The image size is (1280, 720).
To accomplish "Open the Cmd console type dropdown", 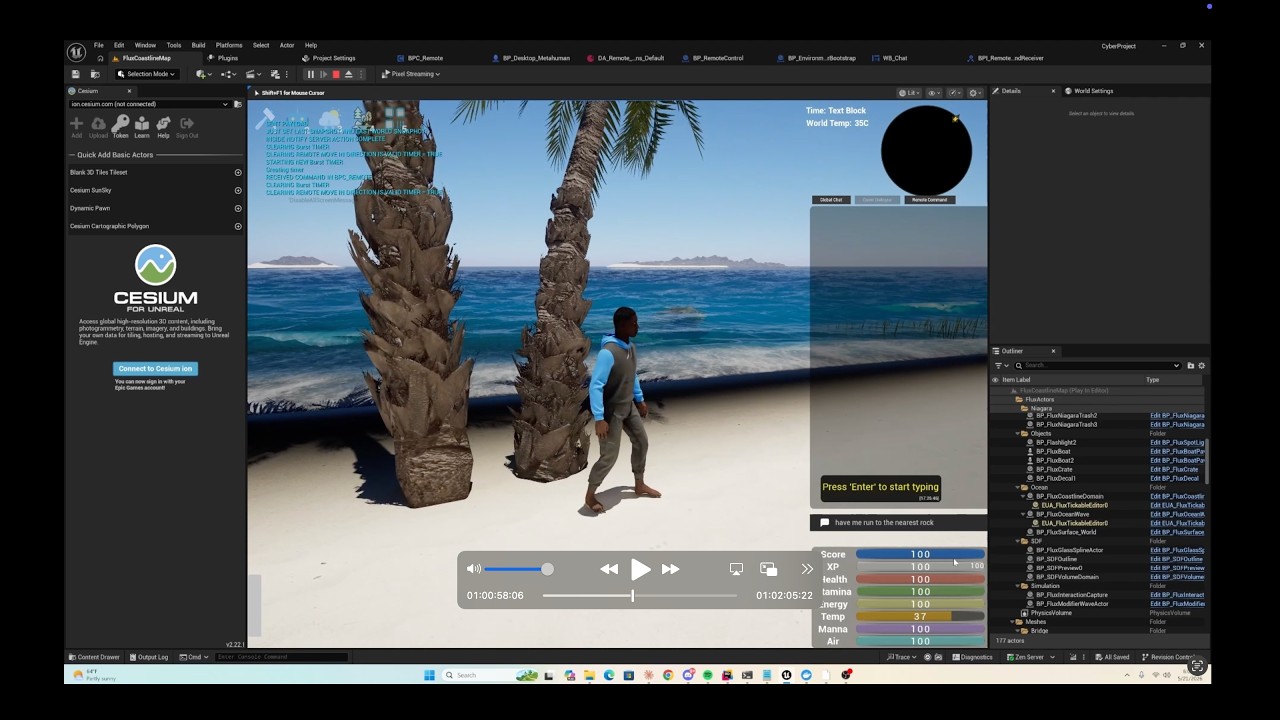I will (x=195, y=657).
